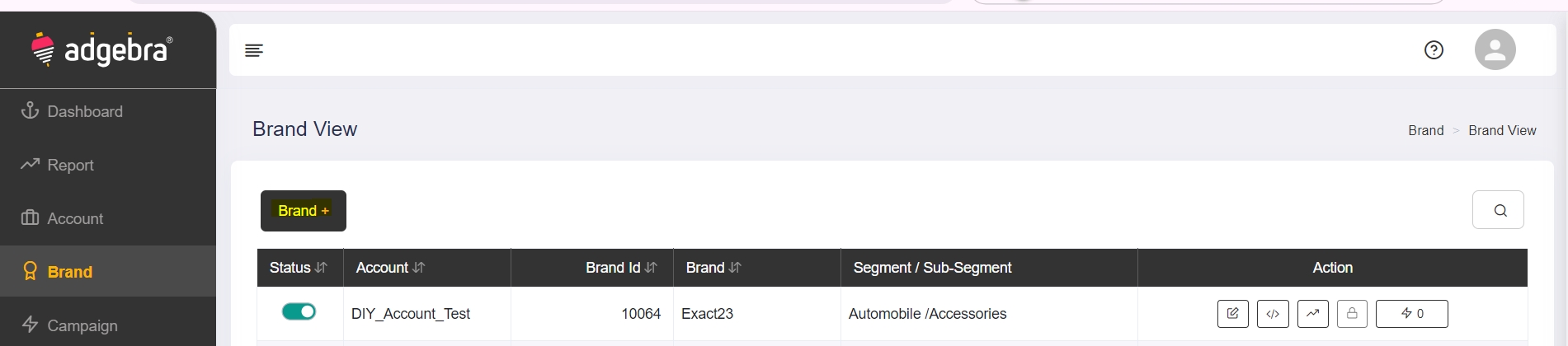1568x346 pixels.
Task: Sort table by Brand Id column
Action: tap(651, 268)
